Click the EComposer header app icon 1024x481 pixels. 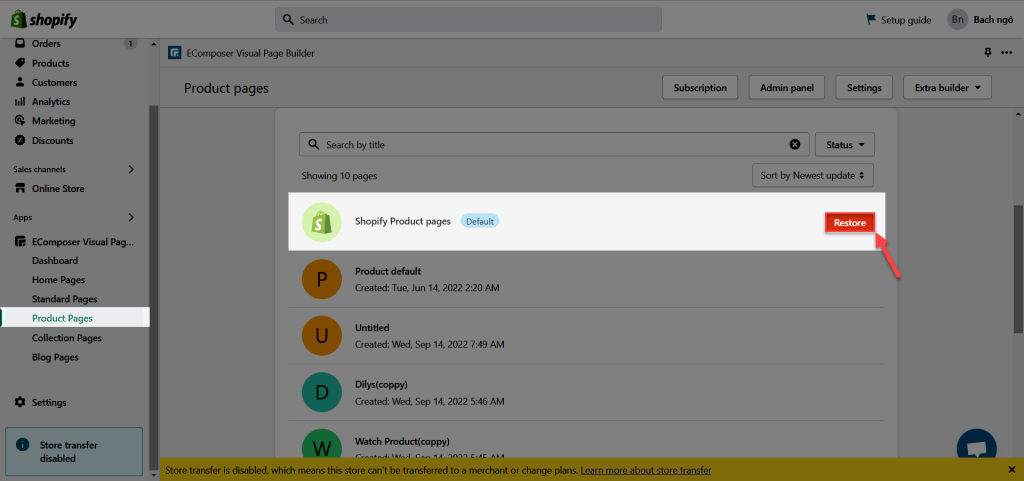tap(174, 53)
